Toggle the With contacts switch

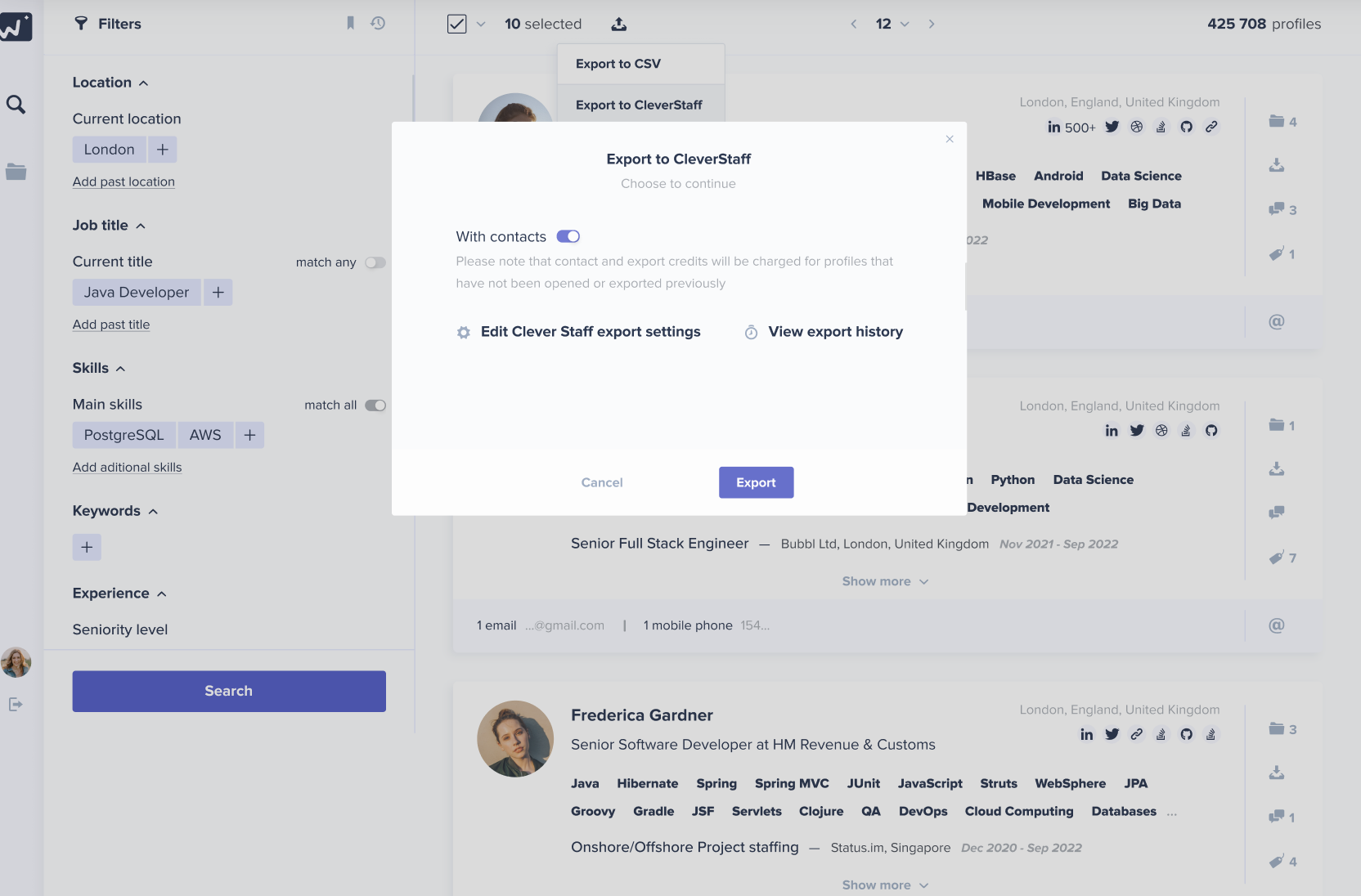[568, 236]
